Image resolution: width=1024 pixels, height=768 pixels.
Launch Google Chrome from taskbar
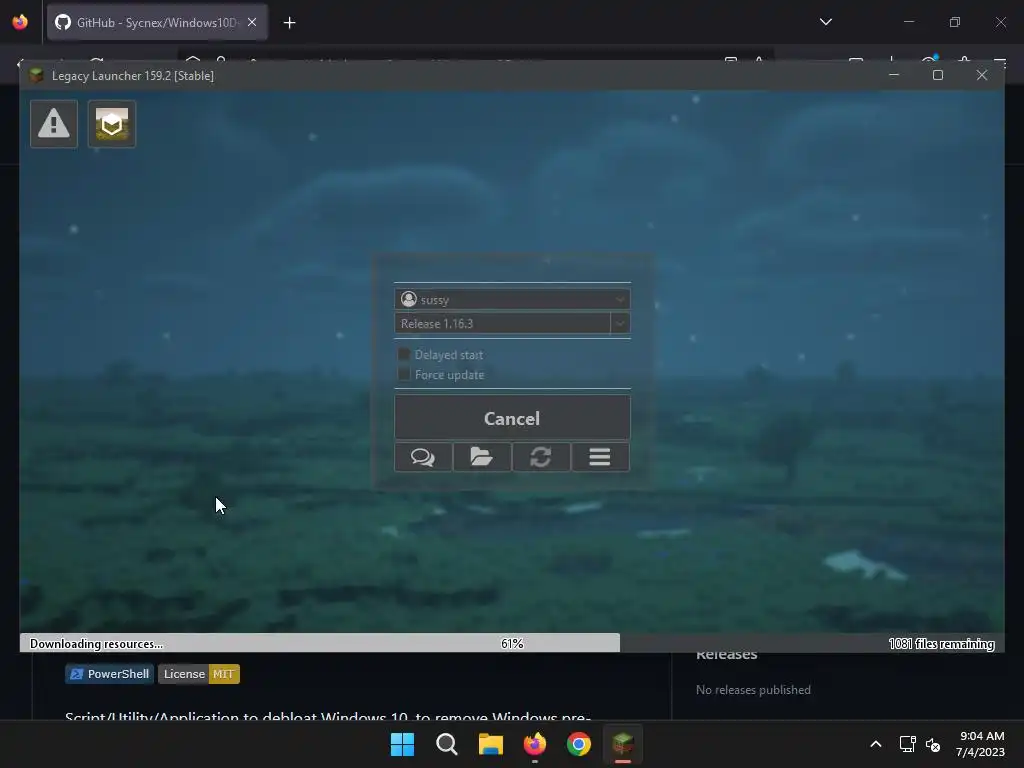(x=579, y=744)
